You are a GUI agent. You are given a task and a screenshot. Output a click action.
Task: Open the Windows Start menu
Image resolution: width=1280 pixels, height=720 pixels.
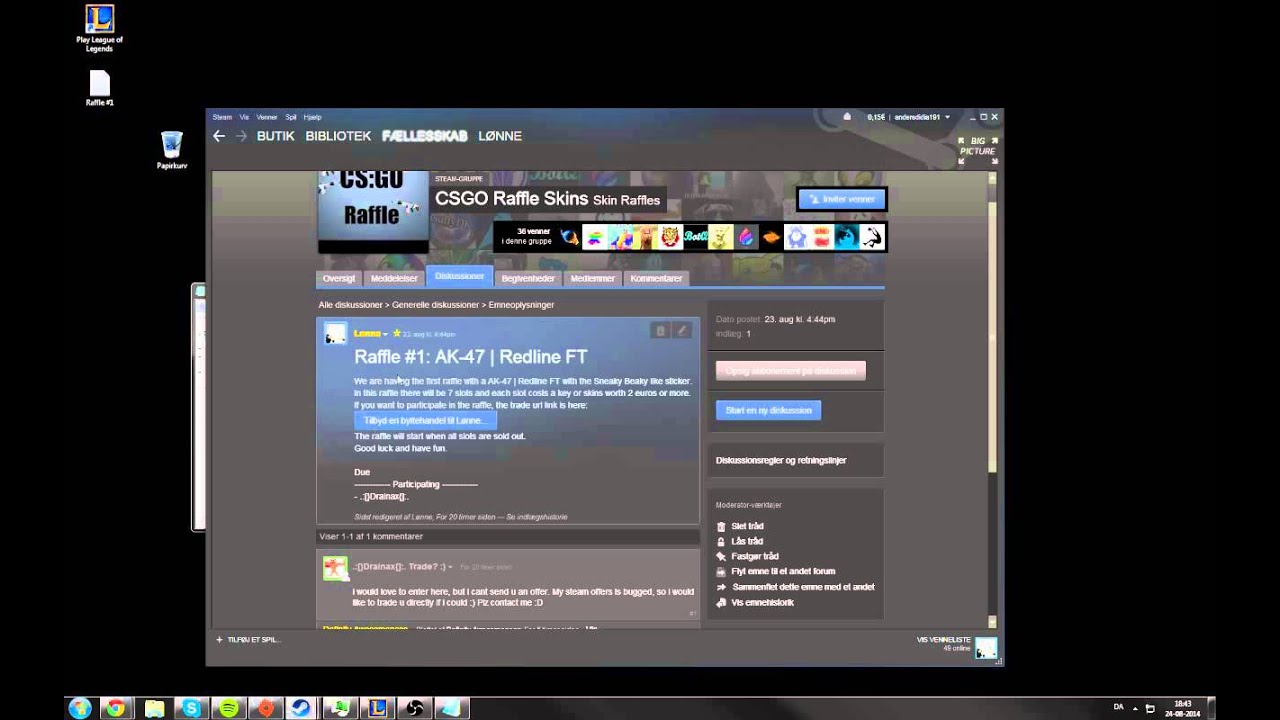(80, 708)
